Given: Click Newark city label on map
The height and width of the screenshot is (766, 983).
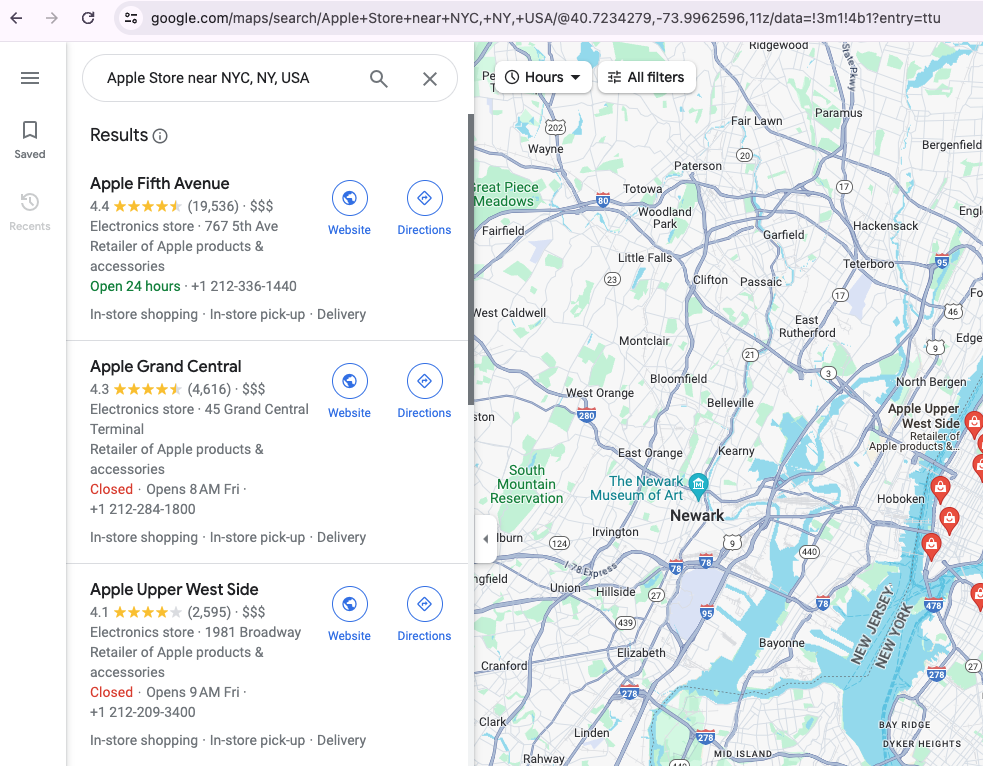Looking at the screenshot, I should coord(697,516).
